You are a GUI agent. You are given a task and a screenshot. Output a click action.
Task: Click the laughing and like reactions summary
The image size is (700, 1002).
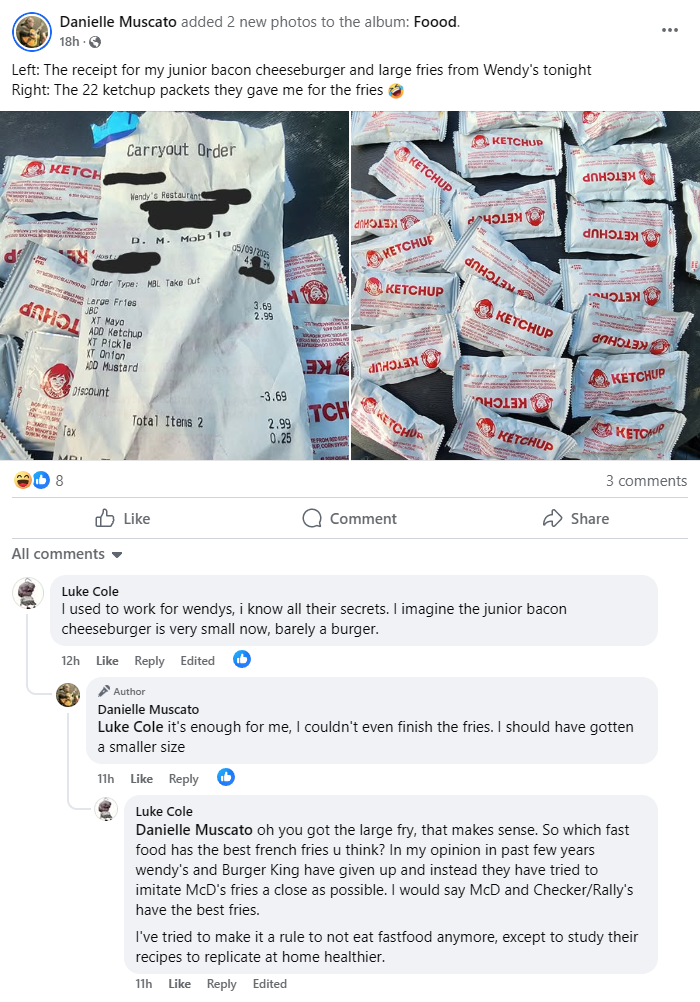[x=38, y=481]
